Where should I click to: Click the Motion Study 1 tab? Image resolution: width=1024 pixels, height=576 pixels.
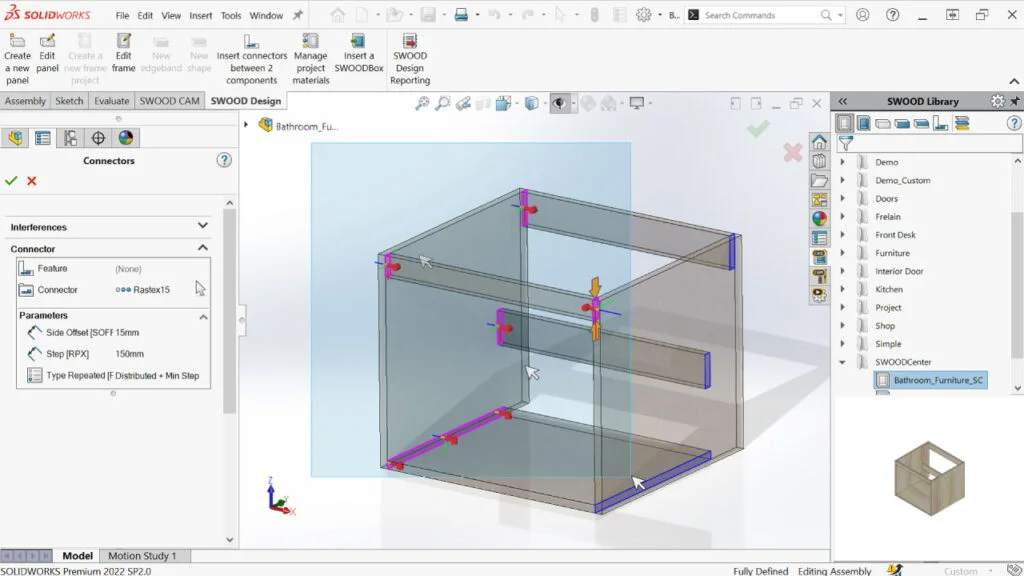141,556
